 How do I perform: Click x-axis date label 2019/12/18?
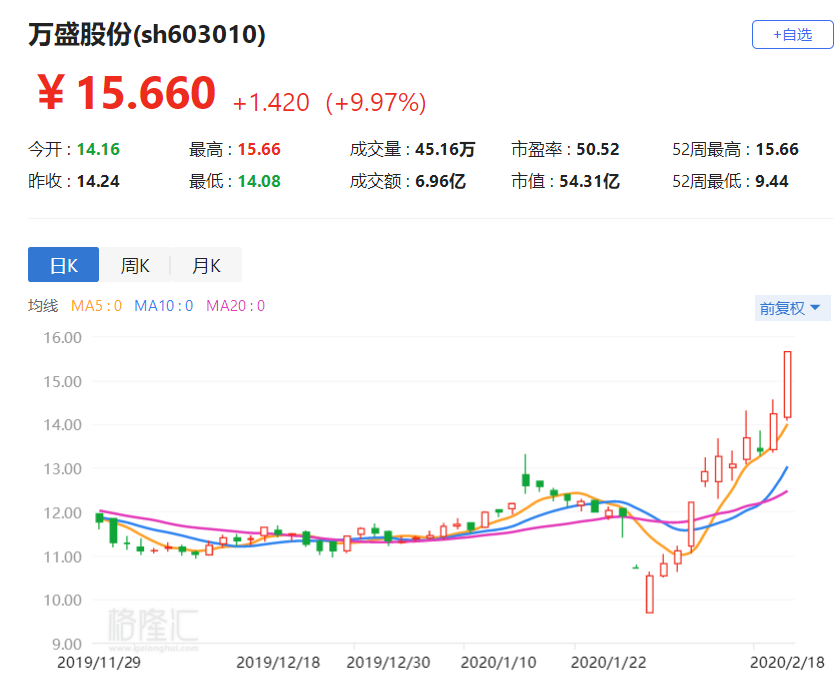(x=278, y=662)
